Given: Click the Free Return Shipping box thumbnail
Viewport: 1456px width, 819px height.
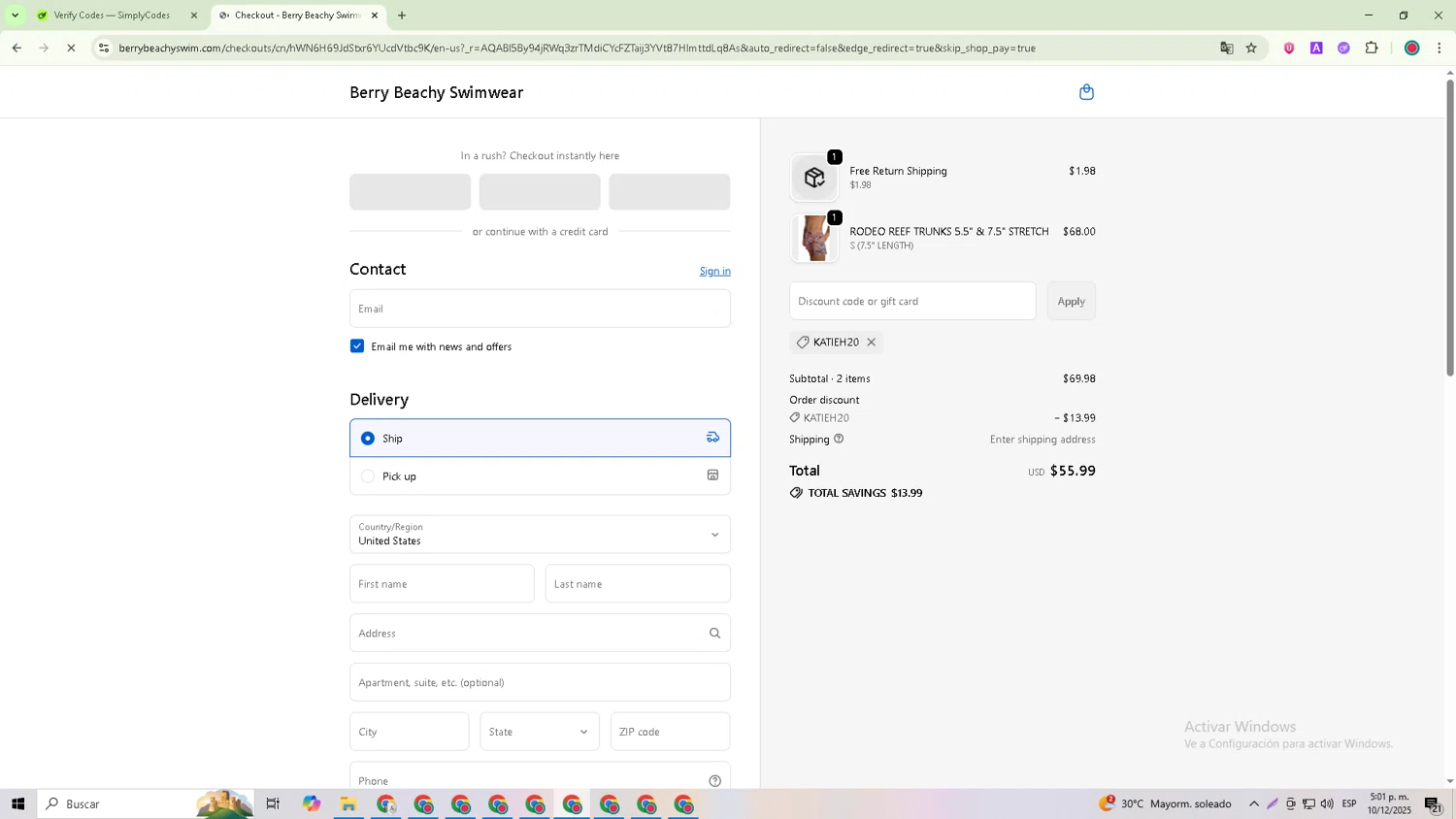Looking at the screenshot, I should tap(814, 178).
